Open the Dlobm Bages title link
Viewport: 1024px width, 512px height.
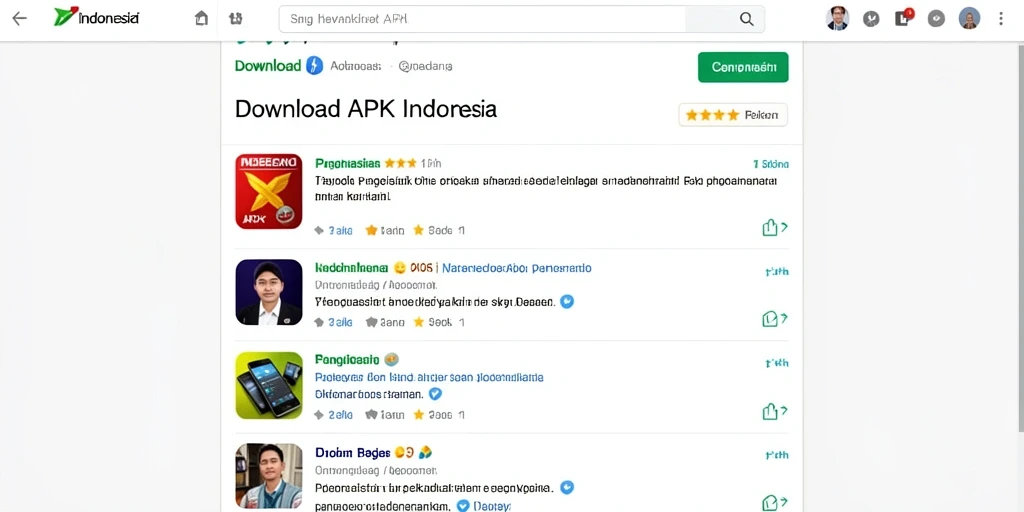click(353, 453)
